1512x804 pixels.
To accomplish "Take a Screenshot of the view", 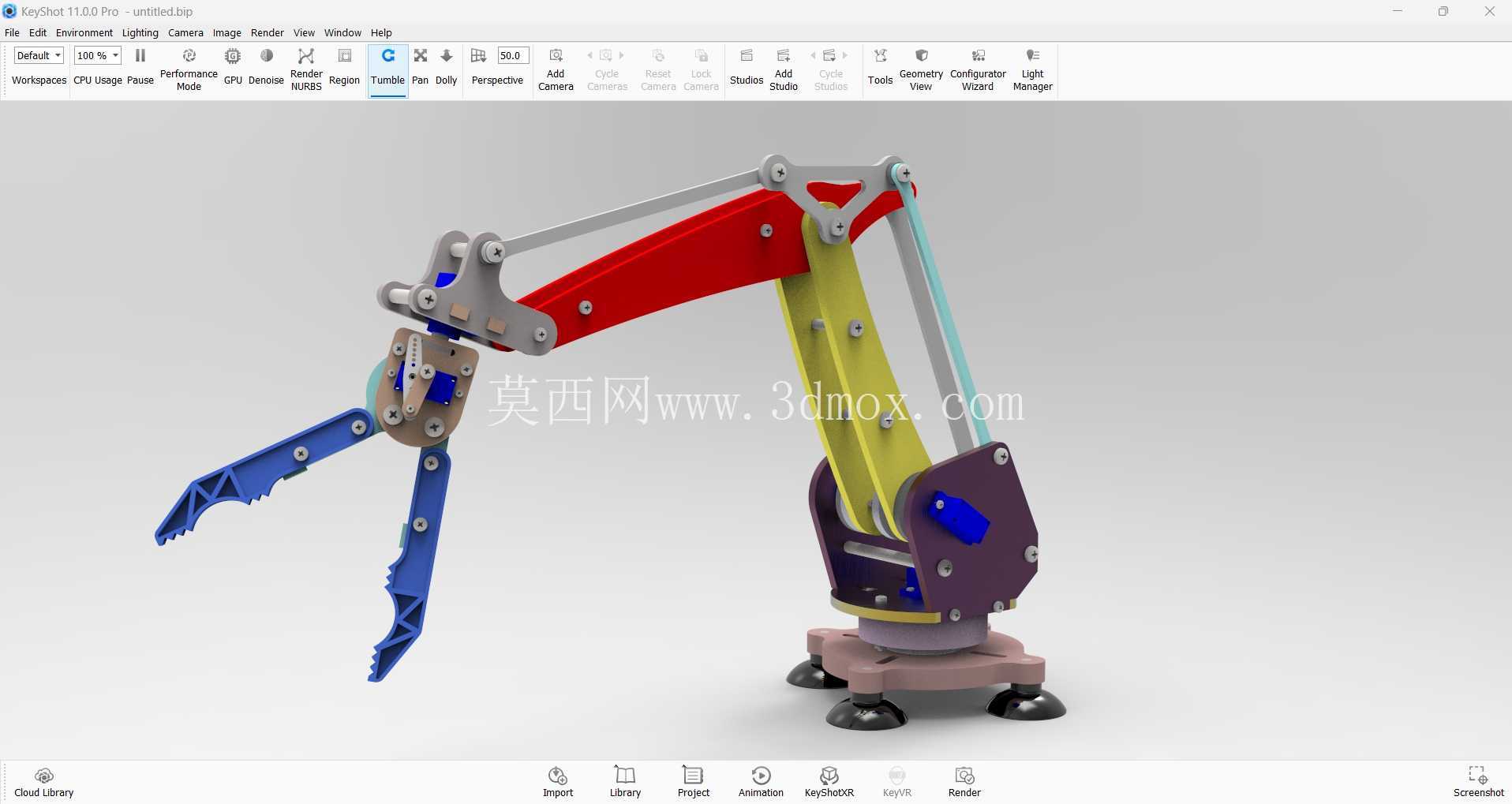I will pyautogui.click(x=1479, y=782).
